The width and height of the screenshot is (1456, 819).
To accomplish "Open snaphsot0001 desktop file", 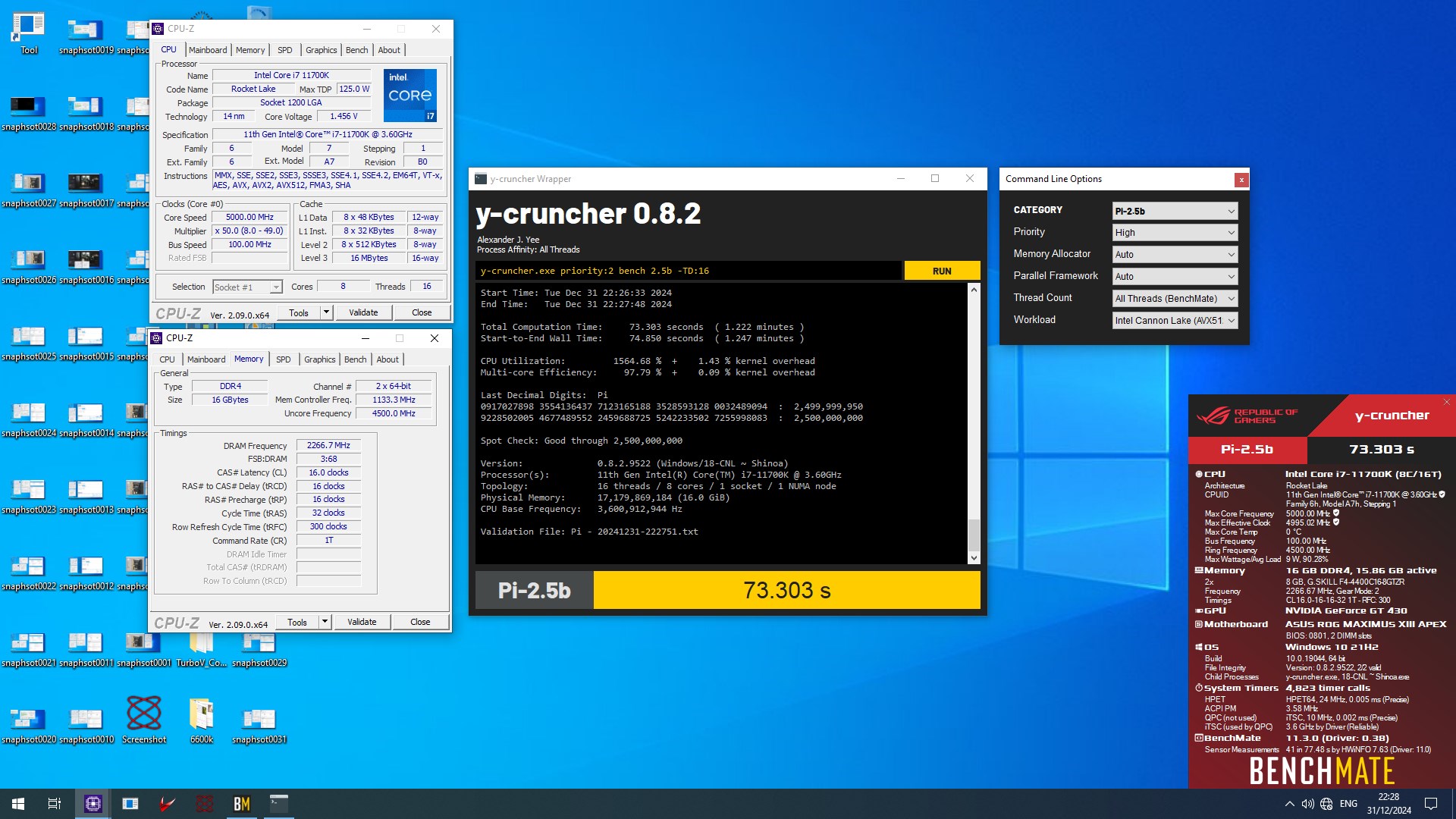I will [143, 649].
